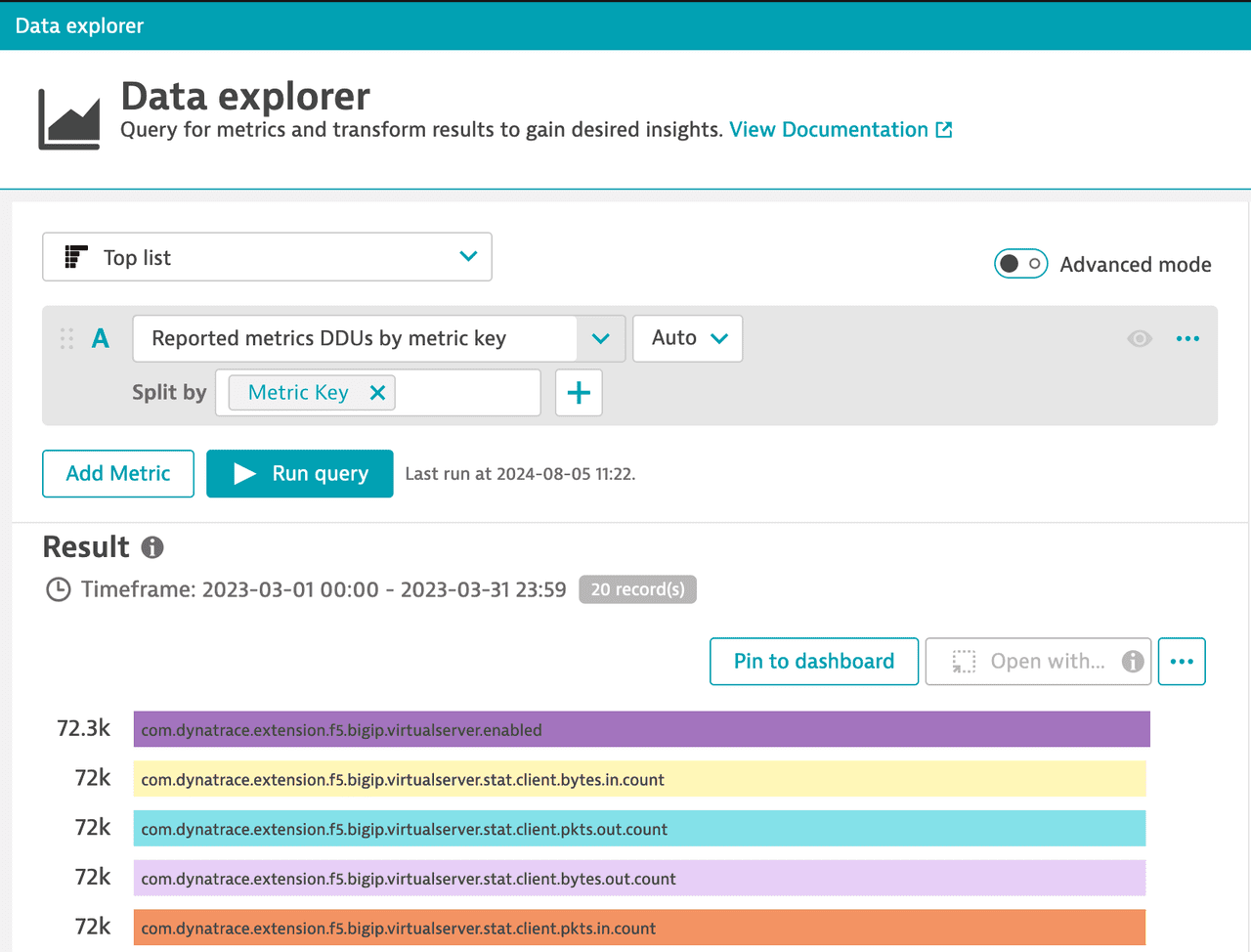This screenshot has height=952, width=1251.
Task: Click the Data explorer chart logo icon
Action: coord(69,119)
